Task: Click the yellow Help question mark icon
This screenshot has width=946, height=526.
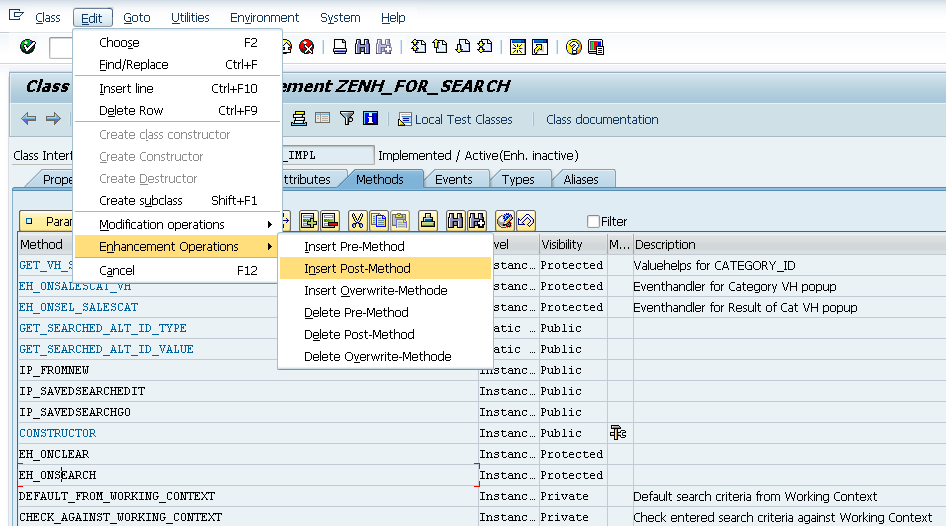Action: tap(574, 46)
